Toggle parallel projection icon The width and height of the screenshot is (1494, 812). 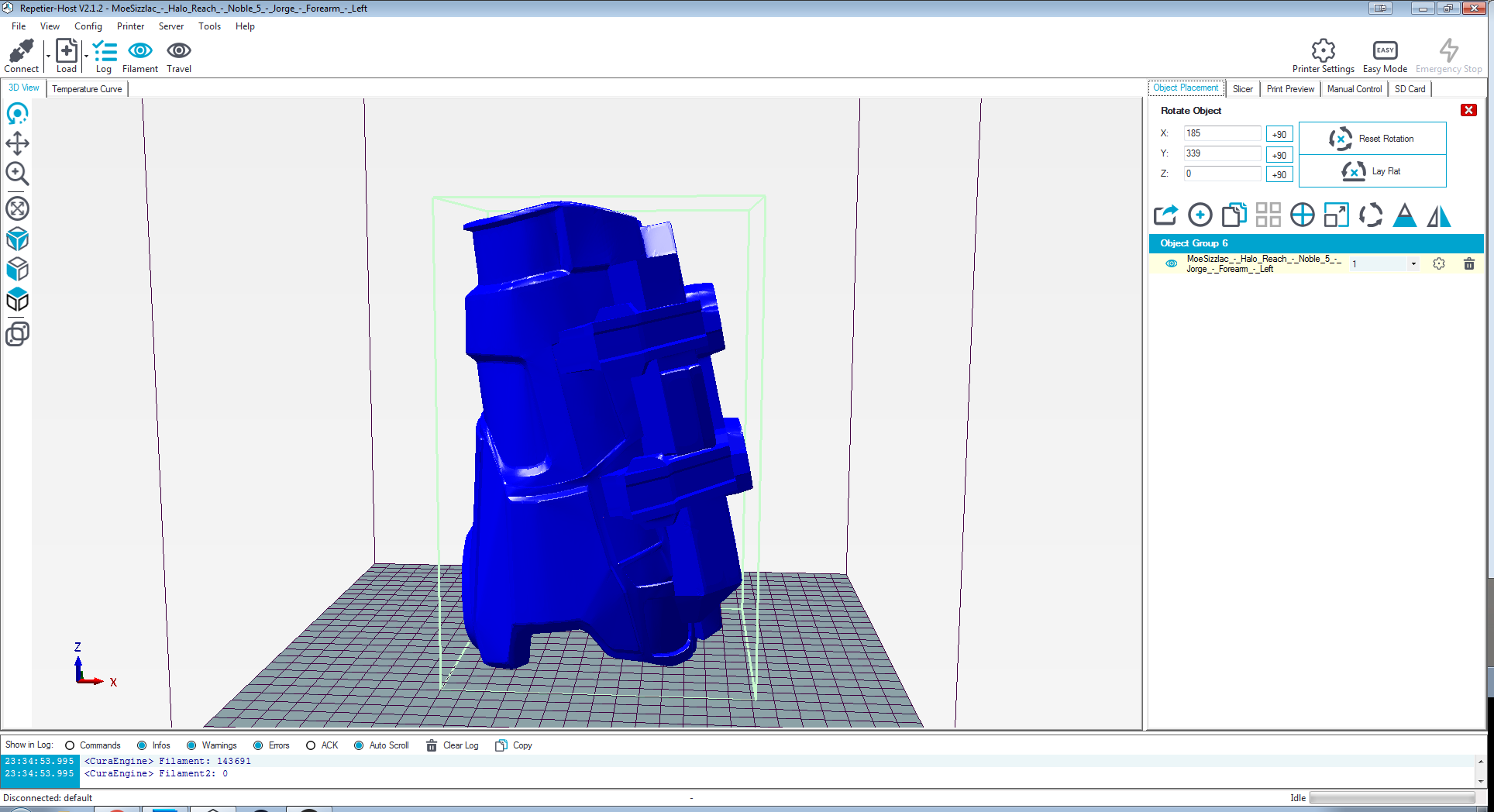pyautogui.click(x=17, y=334)
